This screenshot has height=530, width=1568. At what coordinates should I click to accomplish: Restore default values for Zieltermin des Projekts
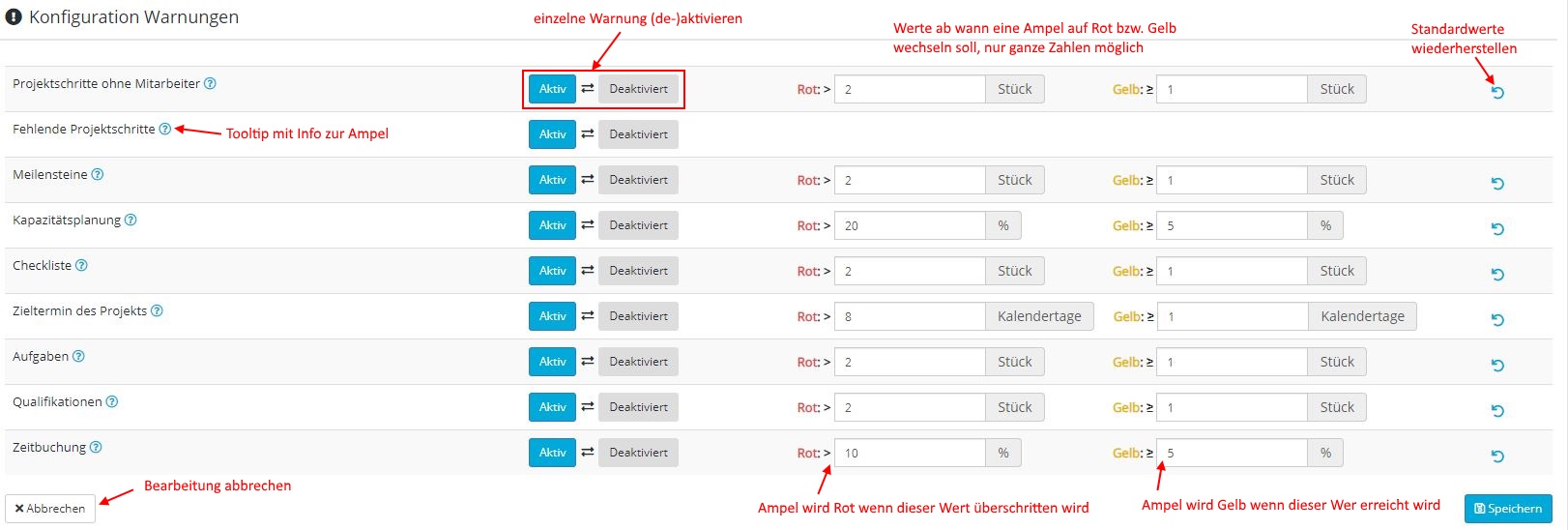click(1497, 320)
